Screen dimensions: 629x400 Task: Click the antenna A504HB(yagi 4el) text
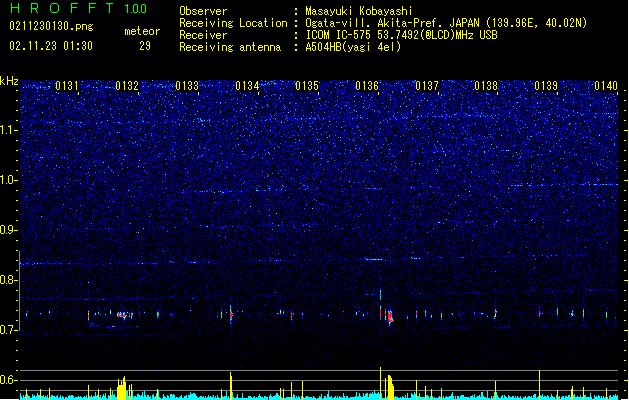click(353, 47)
